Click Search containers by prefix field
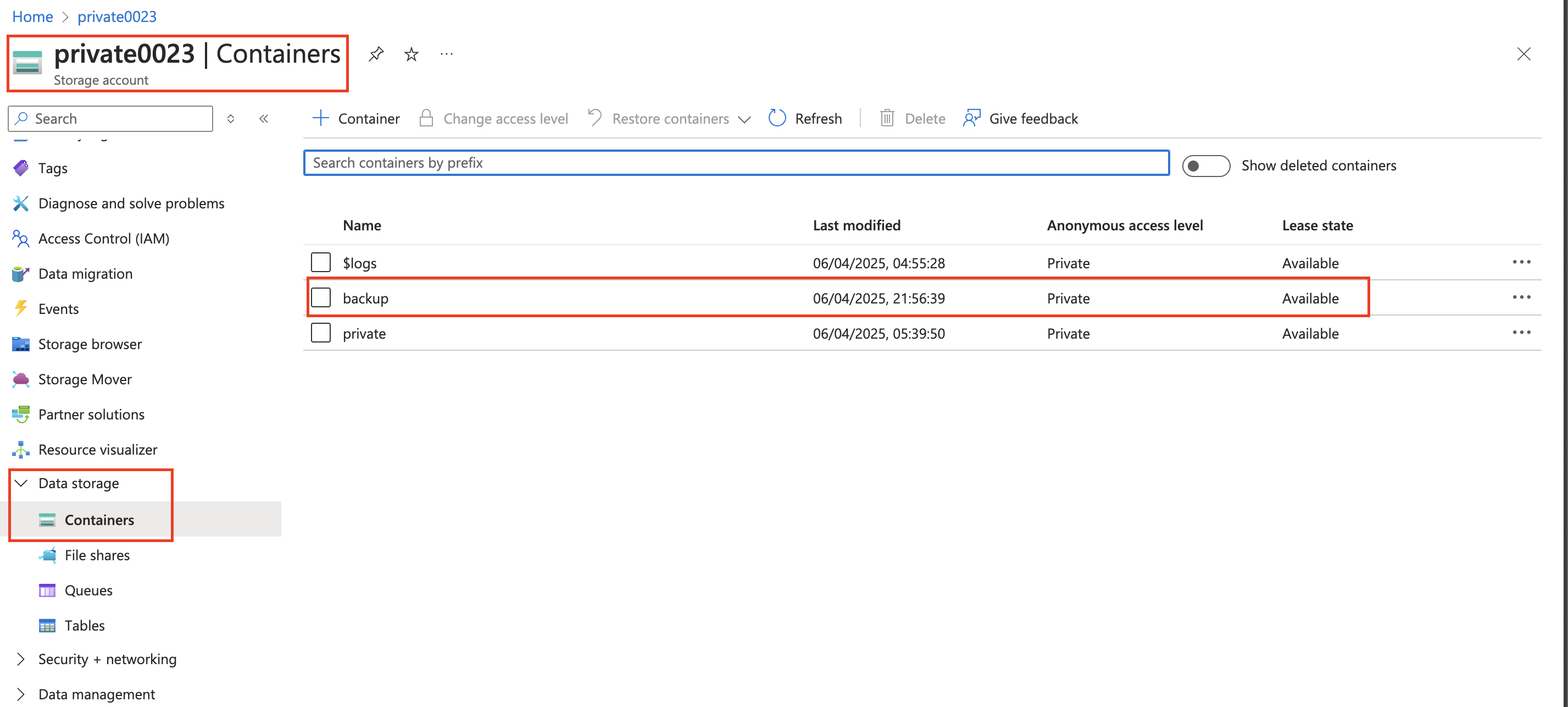This screenshot has height=707, width=1568. 736,163
